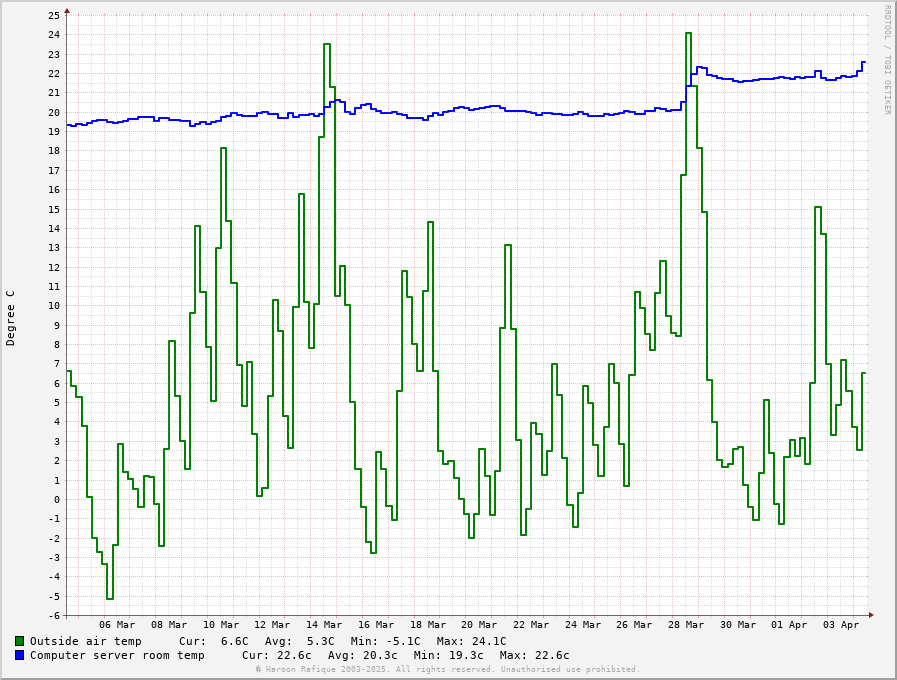Select the 'Computer server room temp' legend label
The image size is (897, 680).
[x=117, y=655]
